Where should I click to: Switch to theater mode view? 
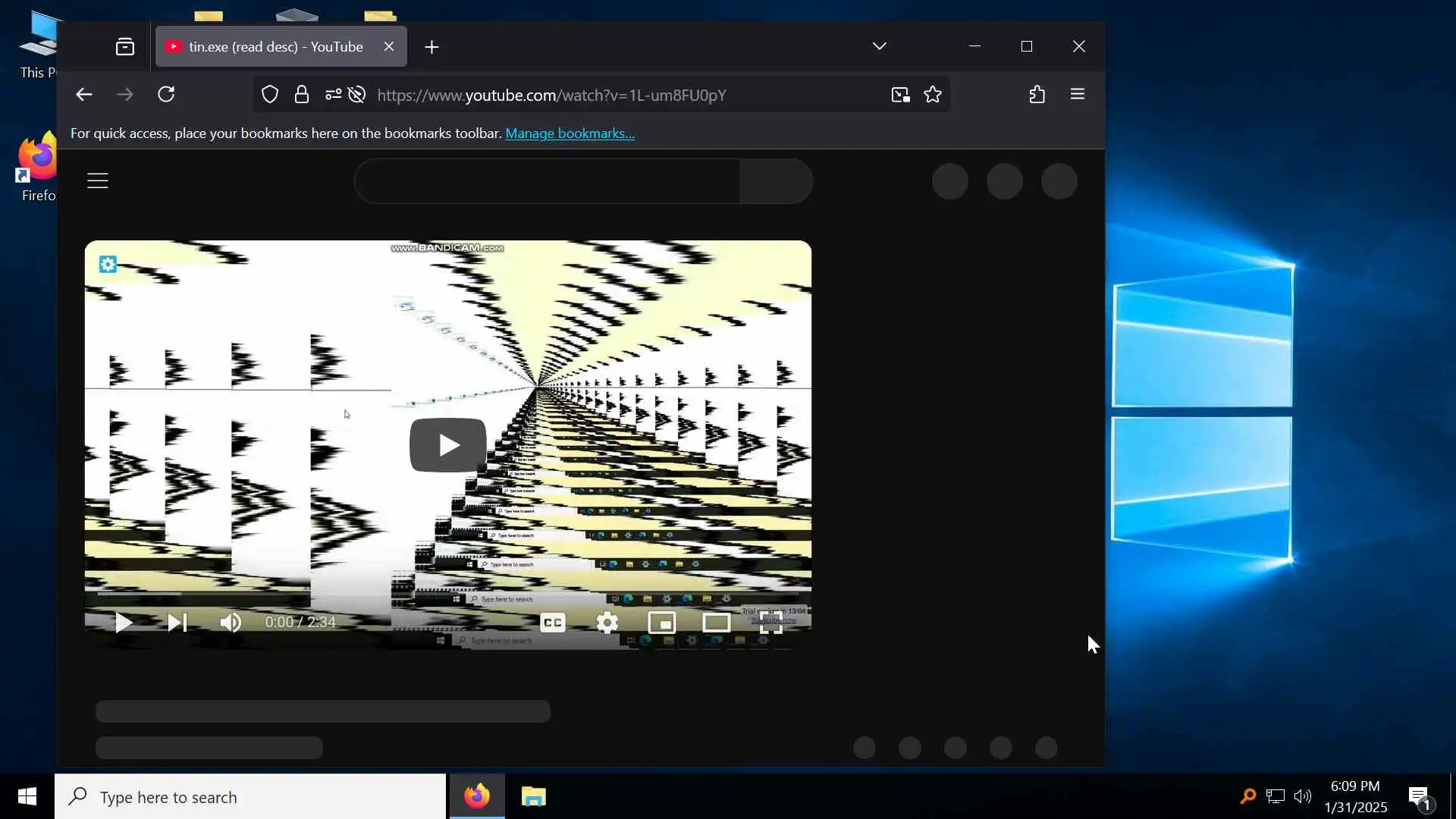tap(716, 623)
